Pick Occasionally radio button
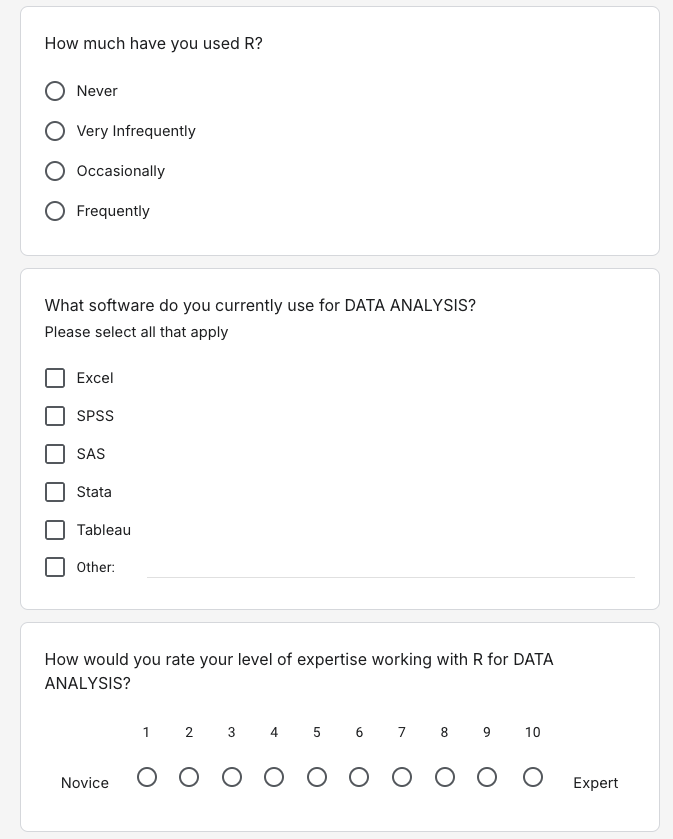This screenshot has height=839, width=673. (56, 171)
